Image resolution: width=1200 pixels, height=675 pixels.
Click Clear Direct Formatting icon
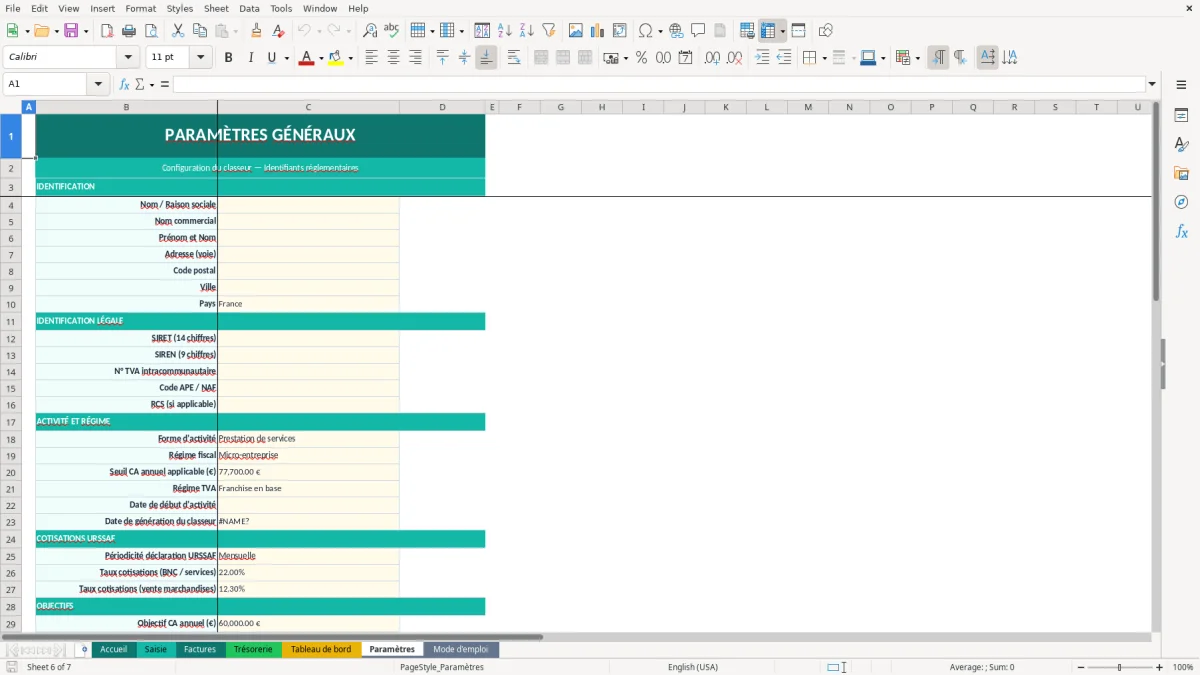(x=279, y=31)
